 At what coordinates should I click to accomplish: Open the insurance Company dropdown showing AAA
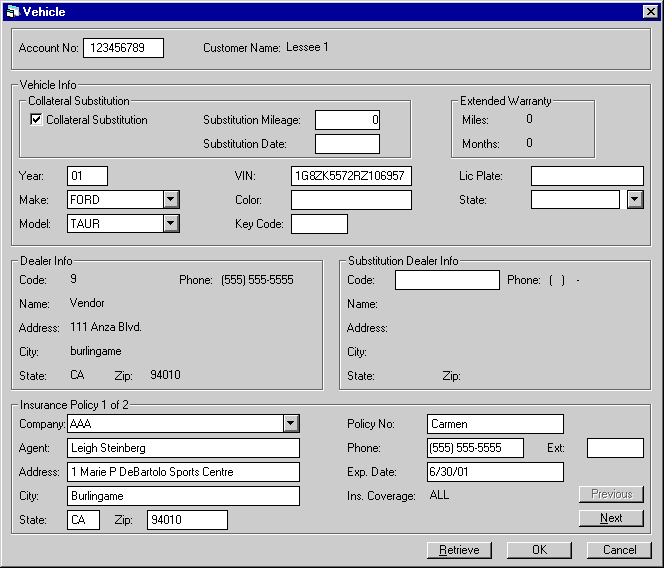[x=291, y=423]
